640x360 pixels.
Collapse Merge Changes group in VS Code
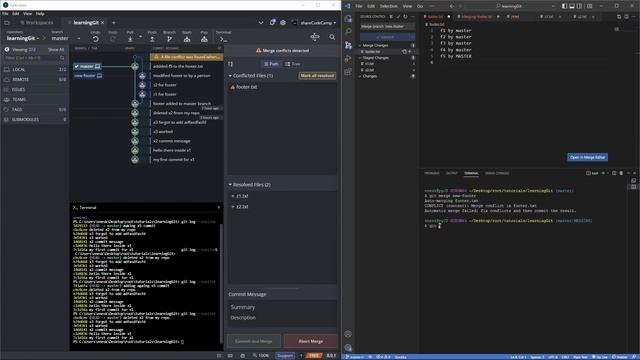coord(360,46)
